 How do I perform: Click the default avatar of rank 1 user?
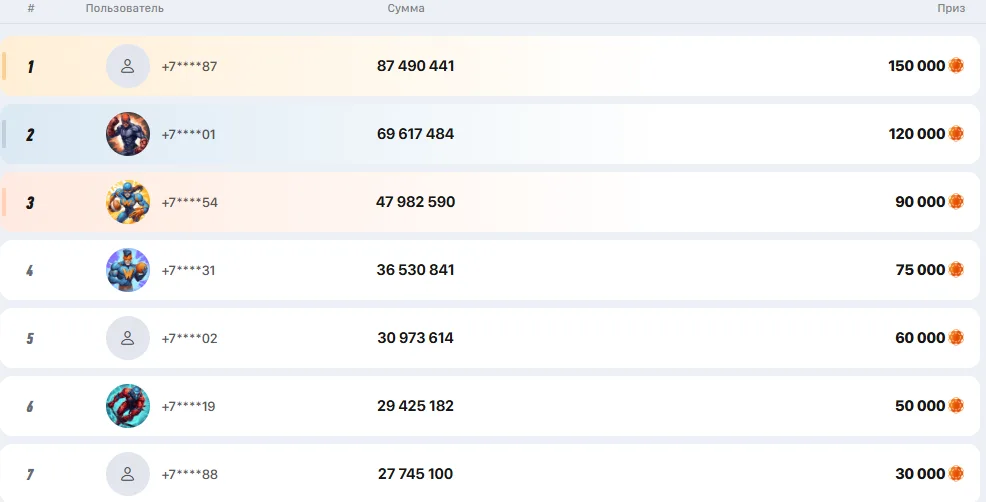click(x=128, y=66)
